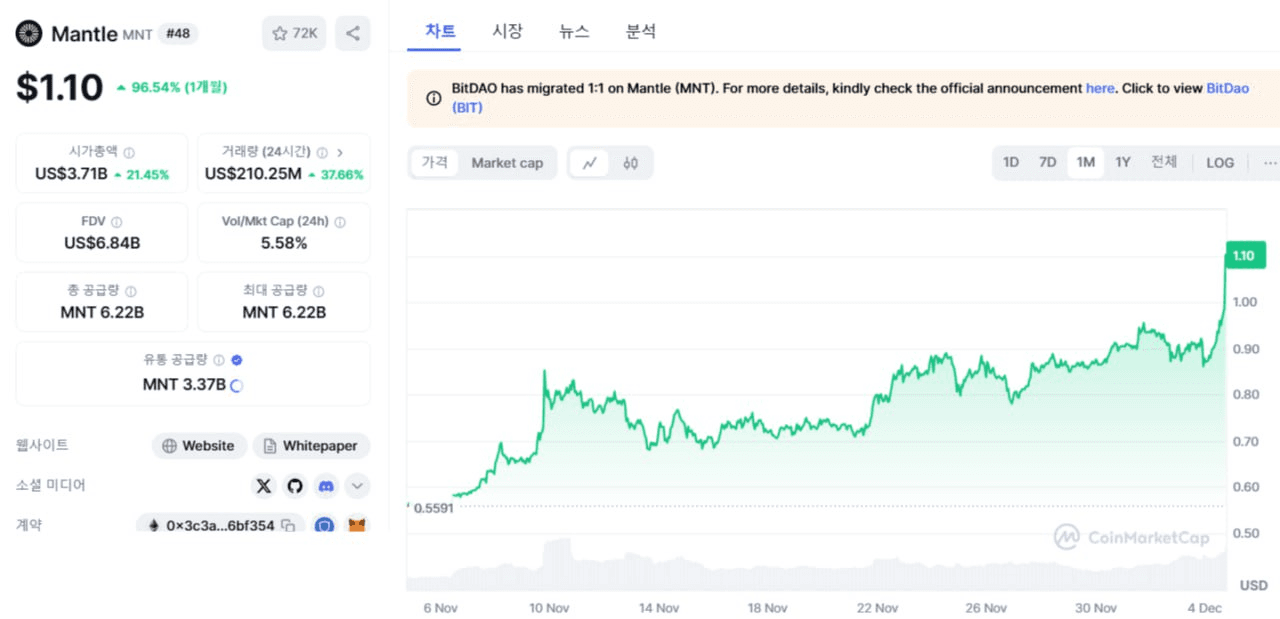Open info icon next to FDV
Image resolution: width=1280 pixels, height=619 pixels.
point(117,222)
